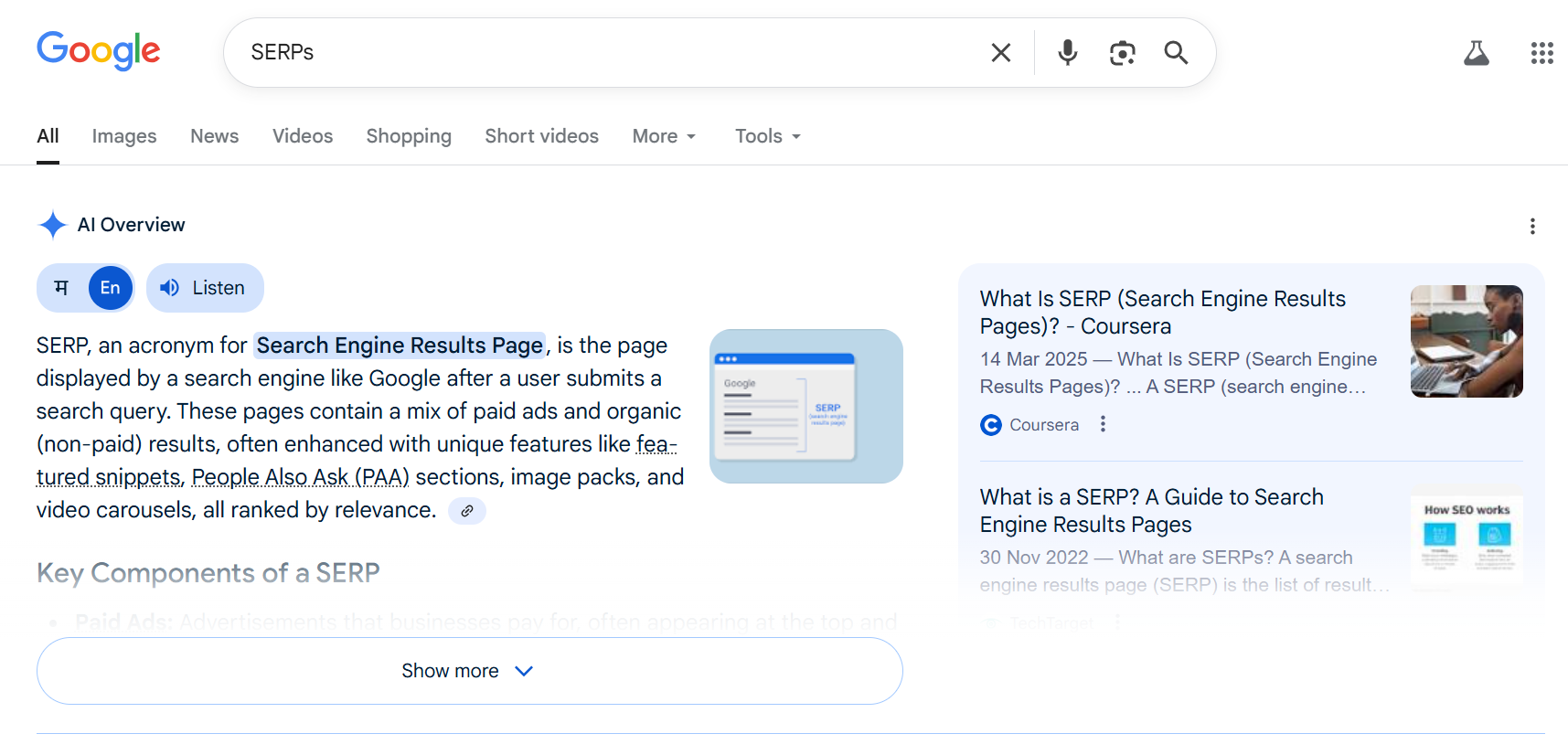
Task: Expand AI Overview with Show more
Action: (x=469, y=671)
